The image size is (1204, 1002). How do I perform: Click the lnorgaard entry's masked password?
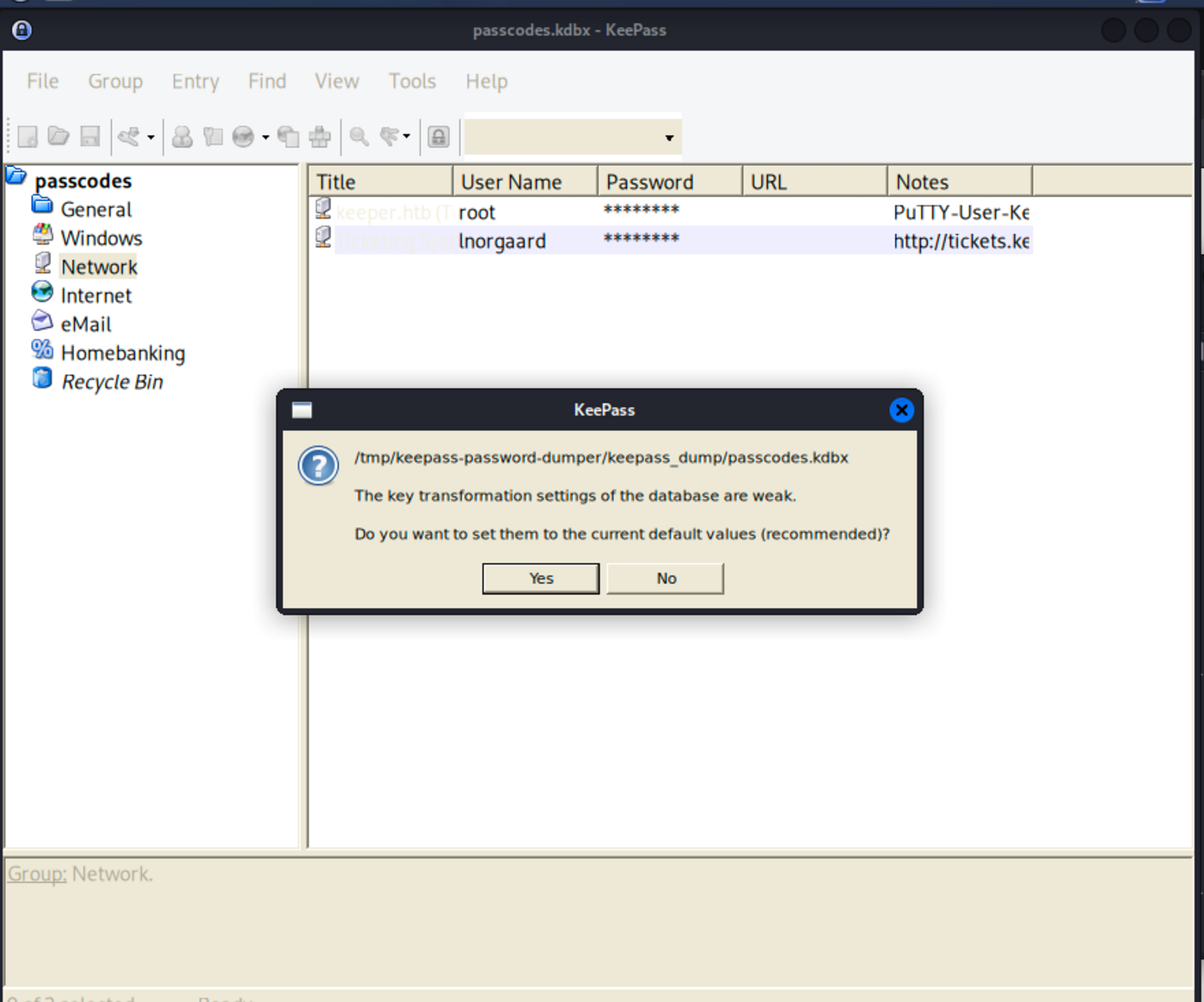click(642, 239)
